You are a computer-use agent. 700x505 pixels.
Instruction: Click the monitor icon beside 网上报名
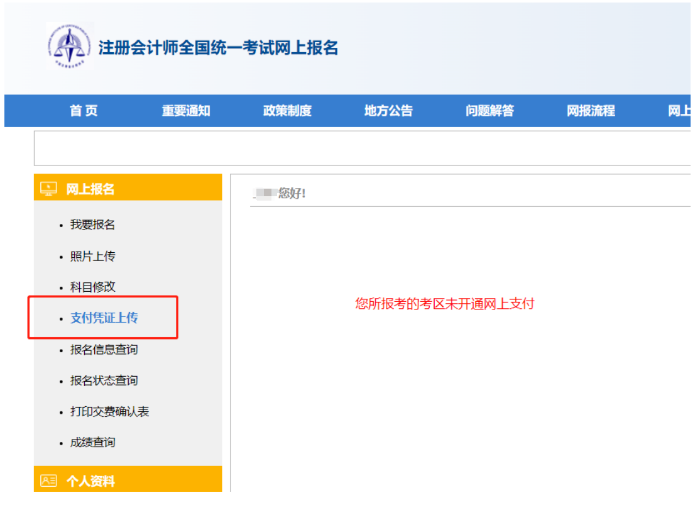48,188
